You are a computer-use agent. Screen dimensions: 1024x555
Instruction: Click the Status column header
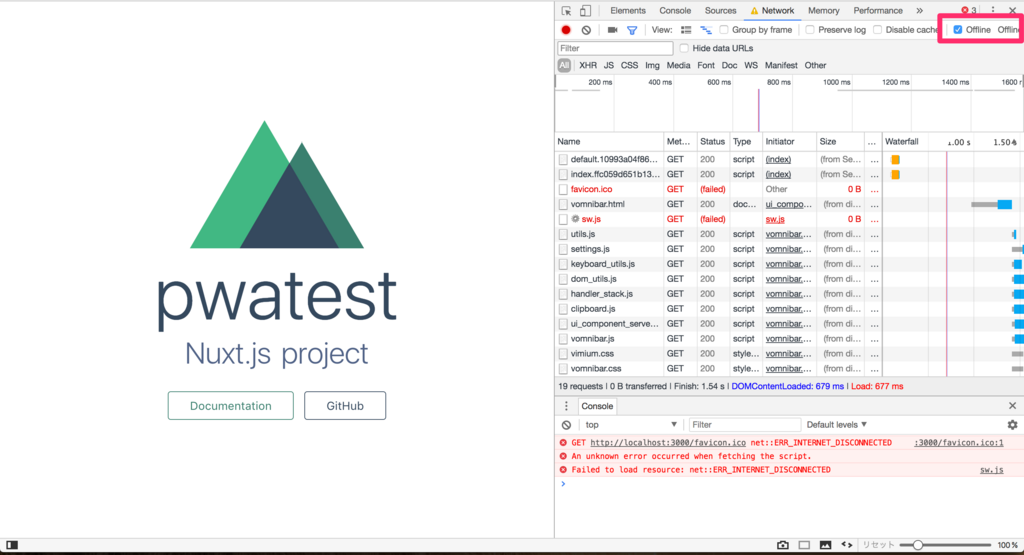tap(712, 142)
